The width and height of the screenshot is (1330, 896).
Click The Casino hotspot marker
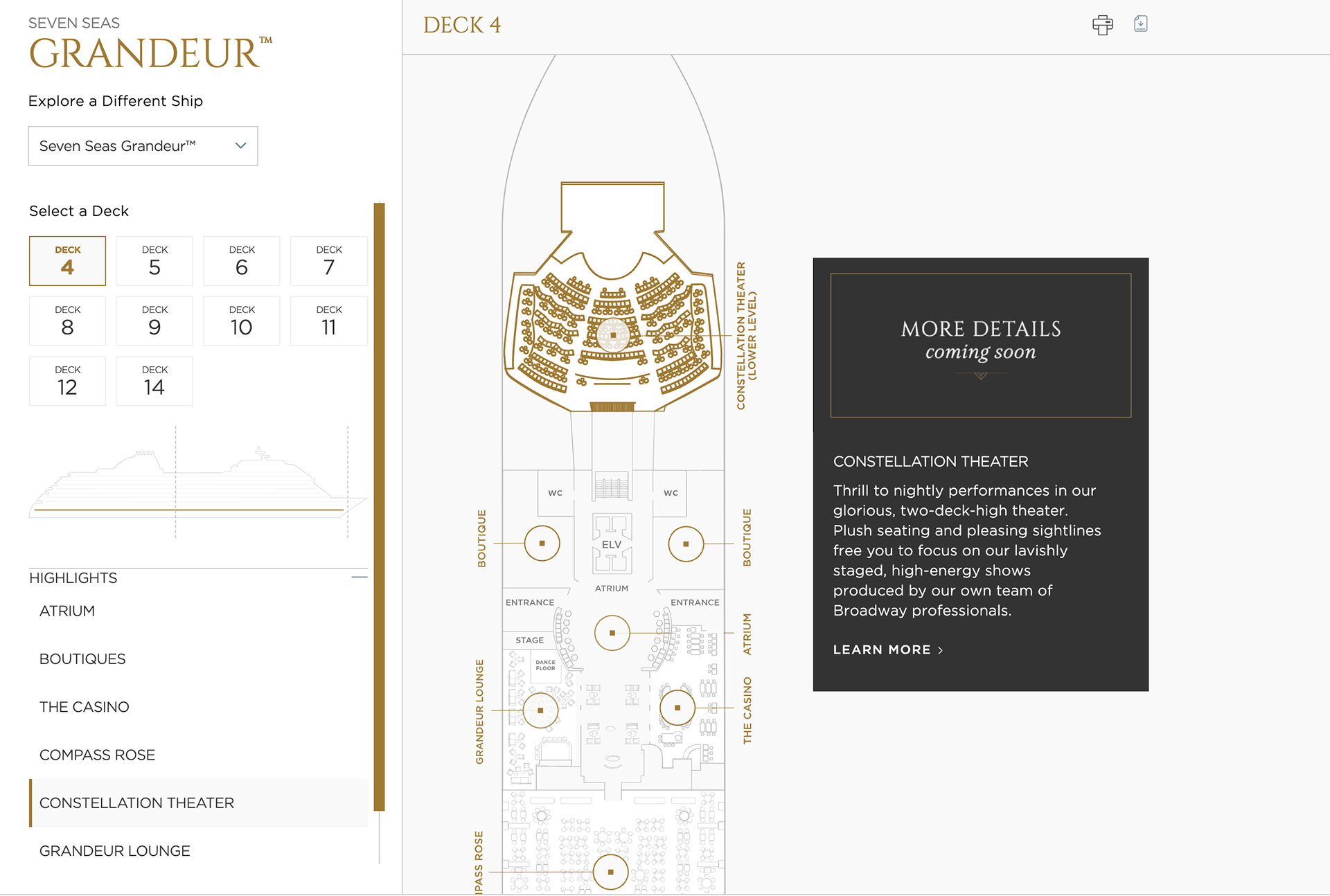point(677,708)
